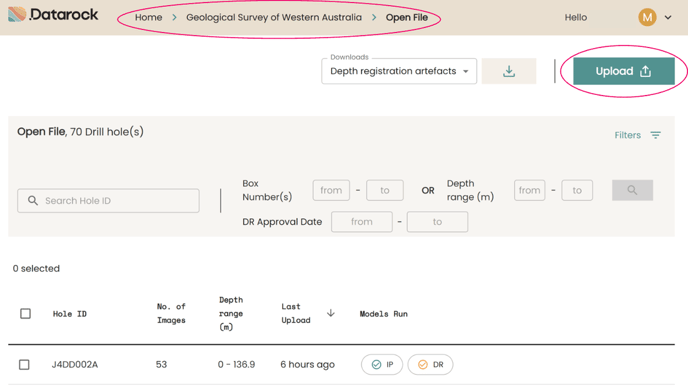Click the Models Run column header
The height and width of the screenshot is (388, 688).
[x=383, y=314]
